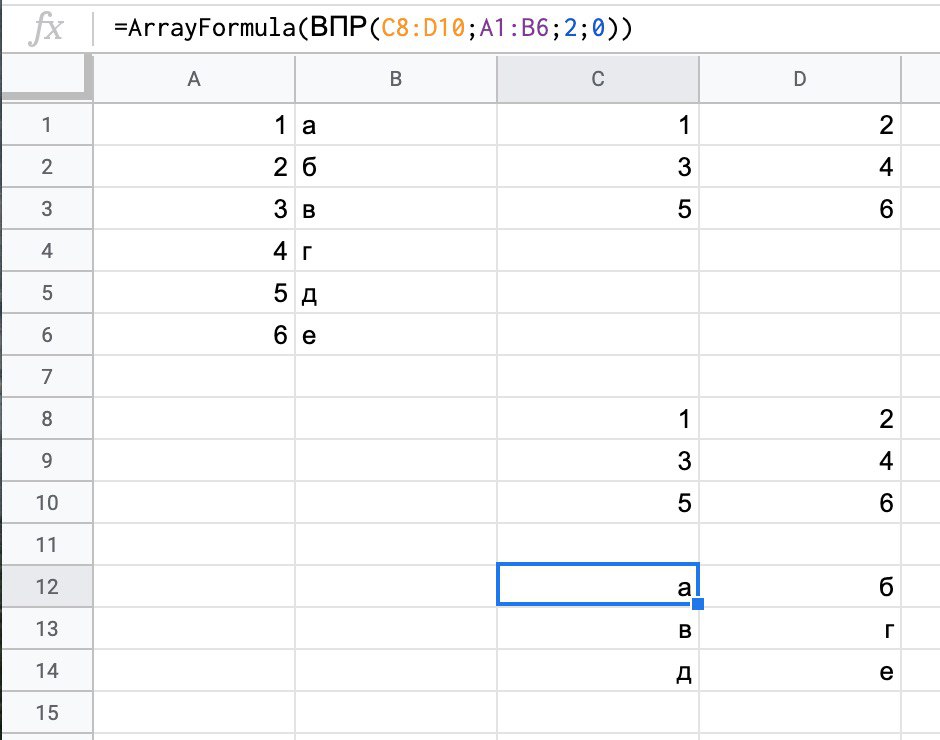Click cell A3 containing 3

tap(194, 208)
